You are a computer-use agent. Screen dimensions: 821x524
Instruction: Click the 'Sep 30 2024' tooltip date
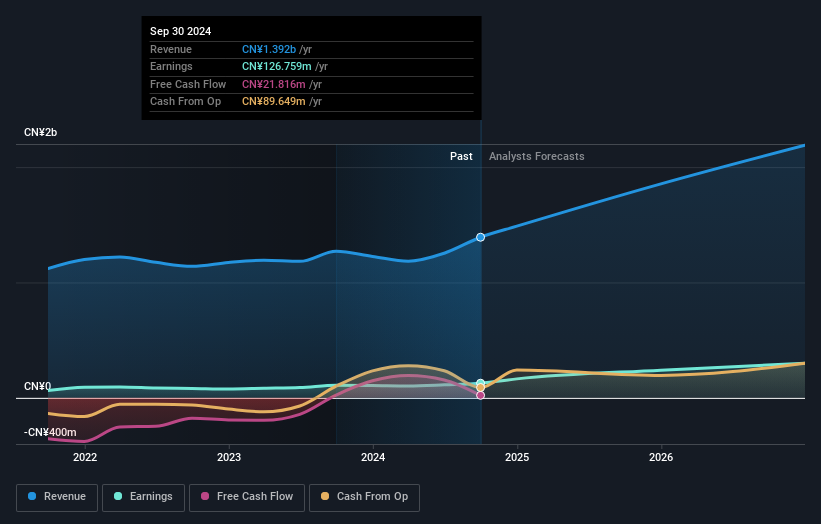(x=181, y=31)
